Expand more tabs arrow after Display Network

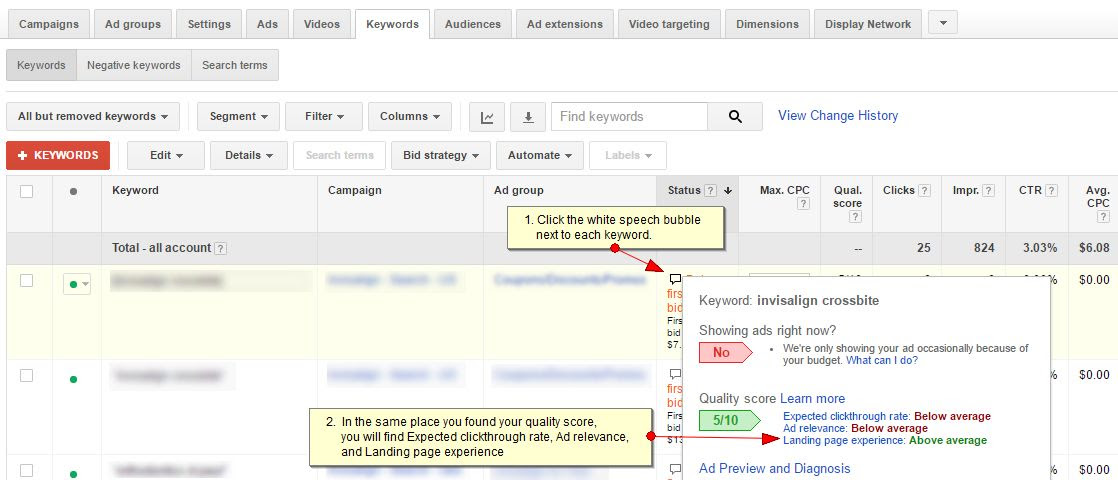[943, 24]
